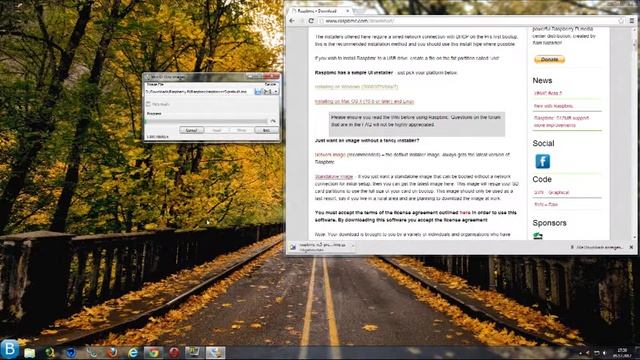Open the Windows Start orb
The width and height of the screenshot is (640, 360).
9,349
